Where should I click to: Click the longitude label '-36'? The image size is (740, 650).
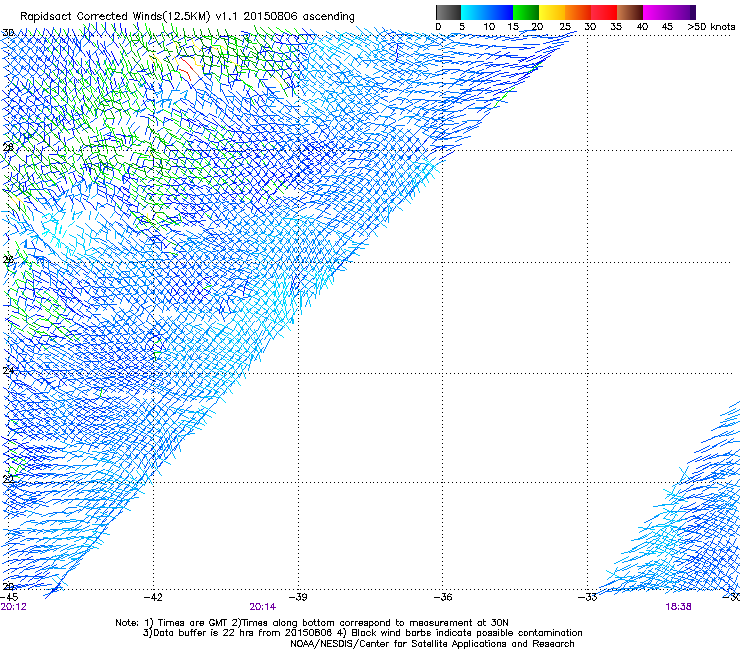[x=442, y=597]
